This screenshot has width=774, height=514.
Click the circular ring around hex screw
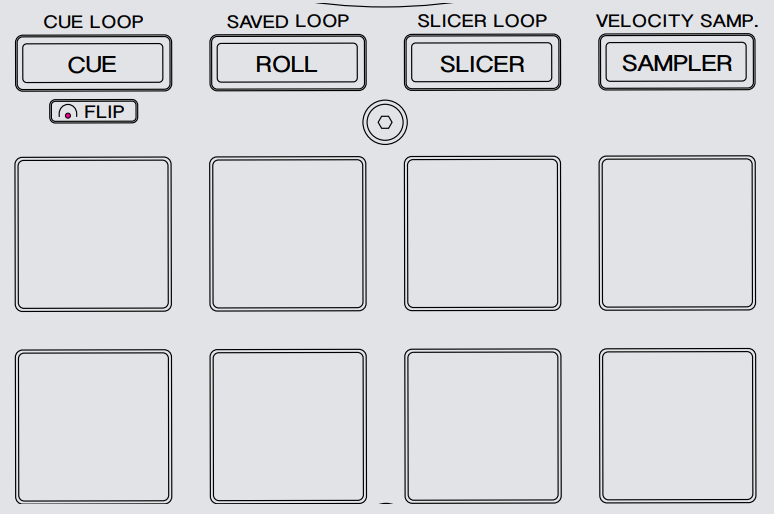pyautogui.click(x=385, y=122)
